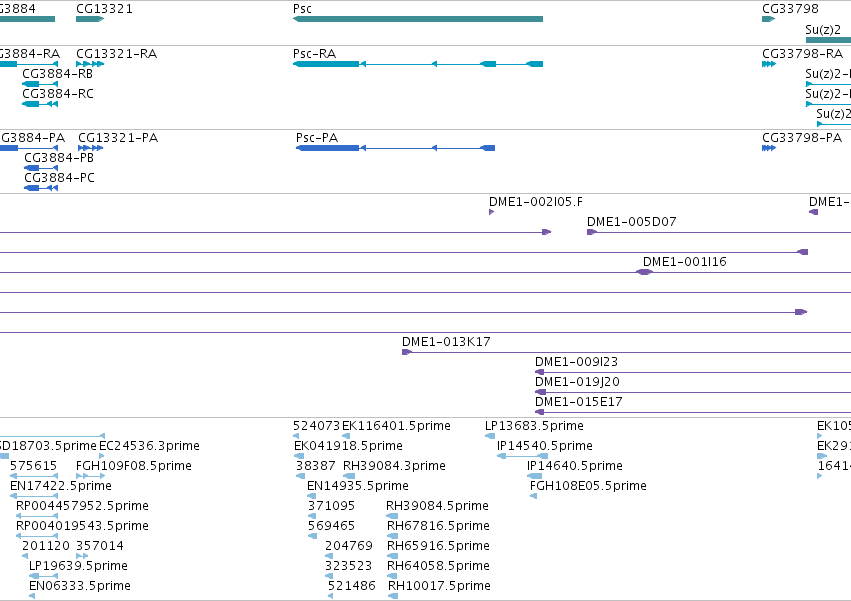Click the CG33798 gene glyph
Viewport: 851px width, 601px height.
(769, 19)
